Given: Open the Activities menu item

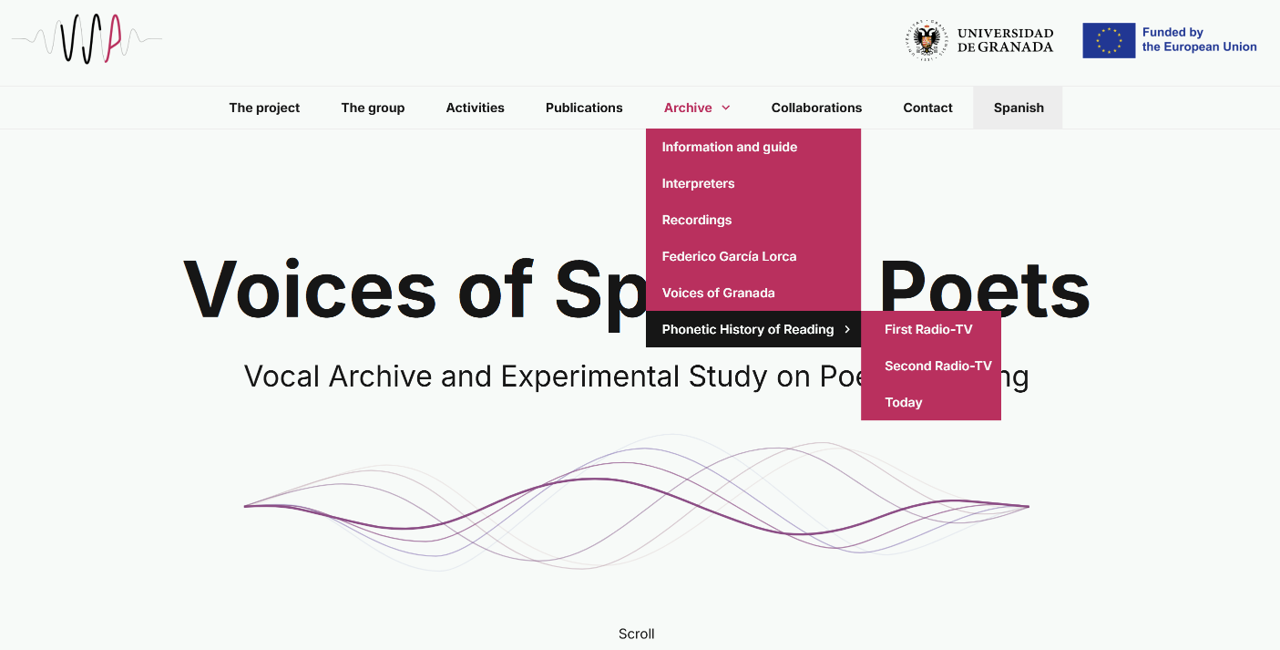Looking at the screenshot, I should 475,108.
